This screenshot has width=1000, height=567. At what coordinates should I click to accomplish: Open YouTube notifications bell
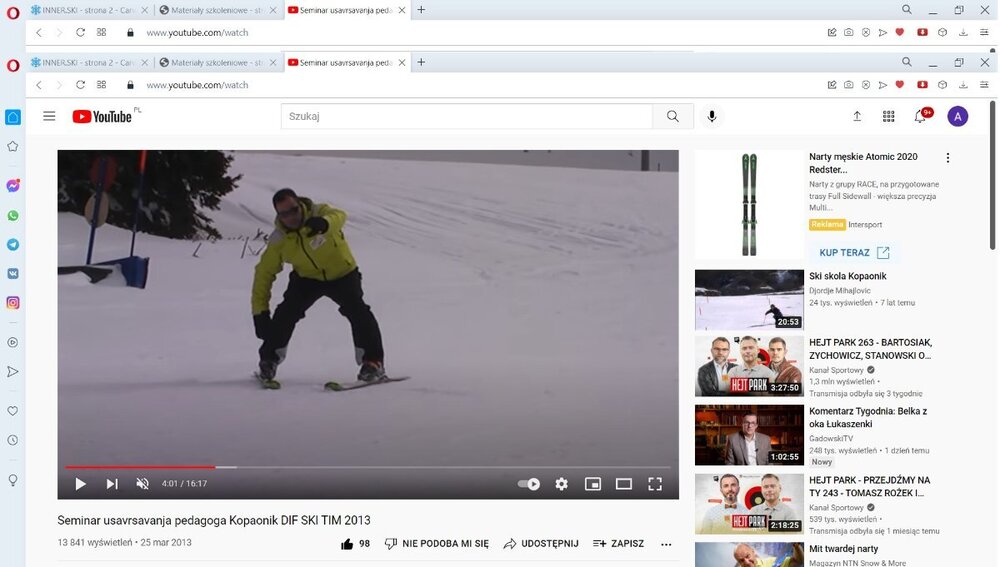coord(920,117)
